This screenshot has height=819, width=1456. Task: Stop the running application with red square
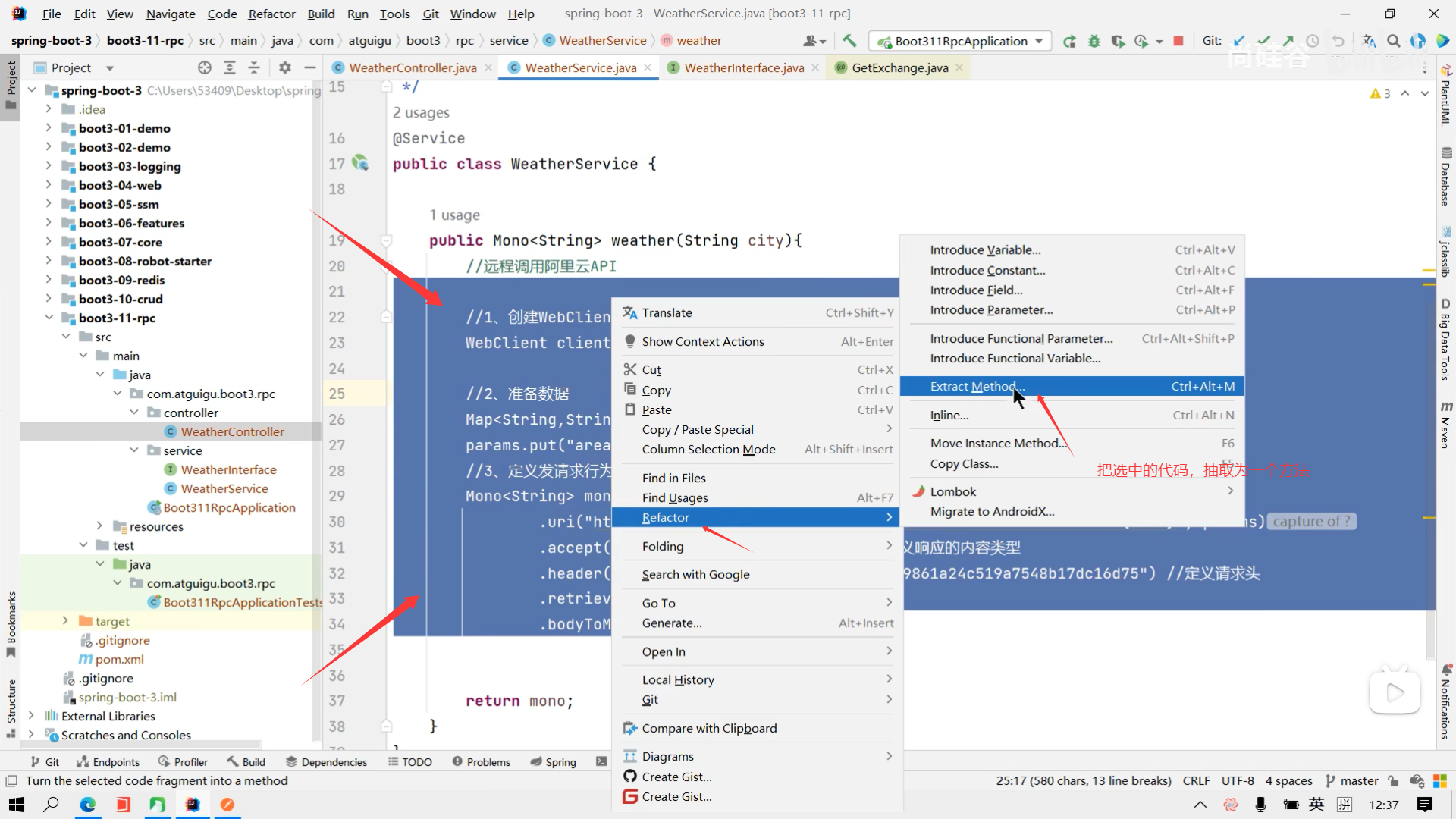pos(1178,41)
